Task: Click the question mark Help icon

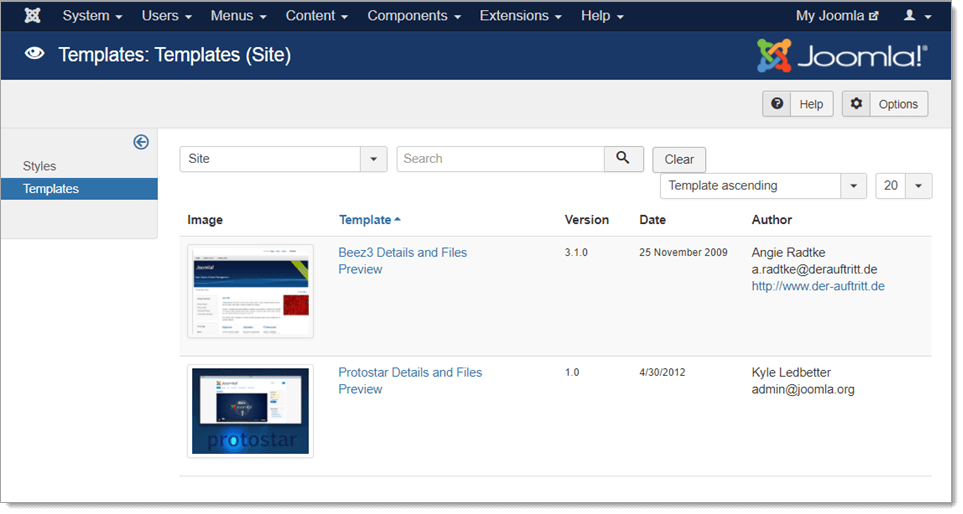Action: 777,104
